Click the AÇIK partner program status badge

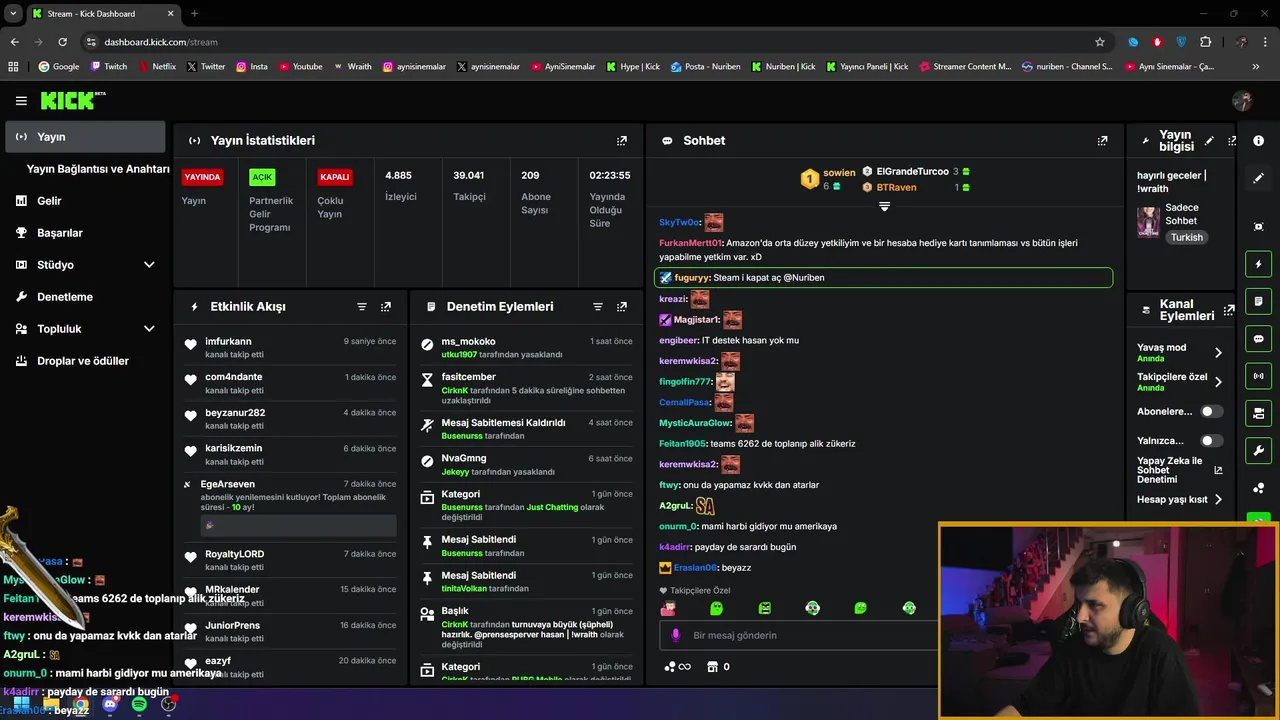[x=262, y=177]
